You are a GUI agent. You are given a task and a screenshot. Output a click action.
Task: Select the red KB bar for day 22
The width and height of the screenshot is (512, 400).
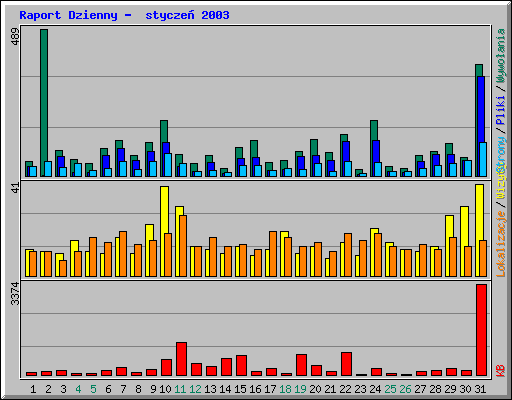(x=346, y=364)
